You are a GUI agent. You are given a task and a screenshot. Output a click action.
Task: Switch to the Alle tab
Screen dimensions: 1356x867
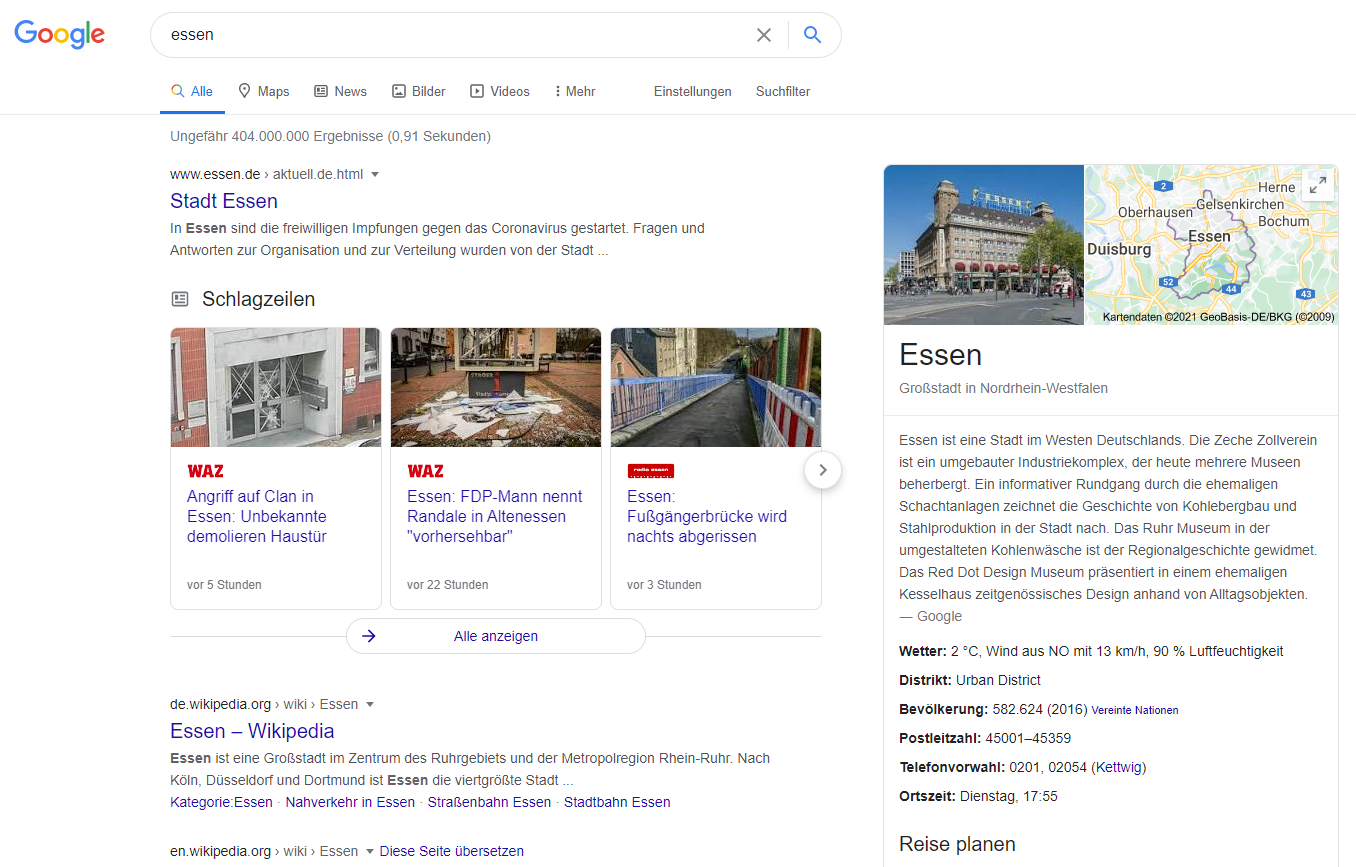tap(192, 91)
